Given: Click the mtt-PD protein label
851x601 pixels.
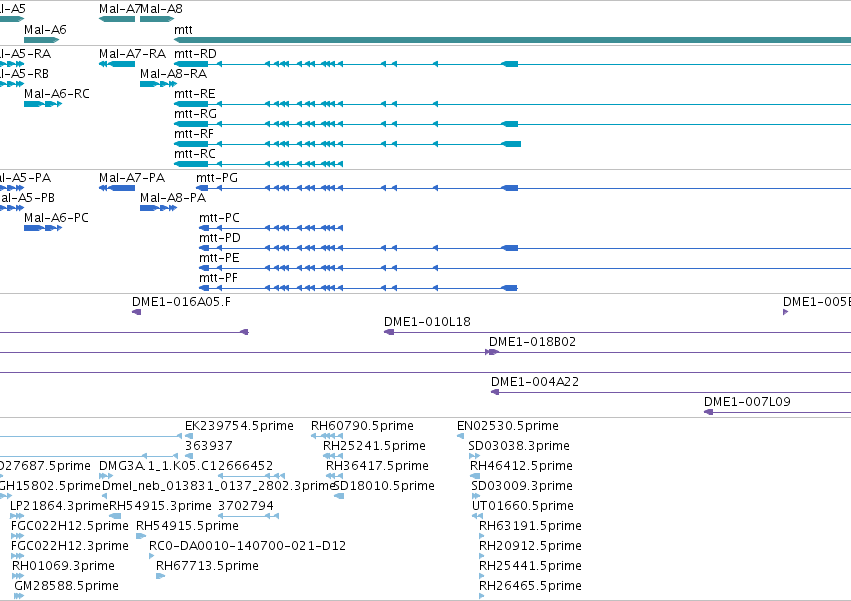Looking at the screenshot, I should (220, 238).
